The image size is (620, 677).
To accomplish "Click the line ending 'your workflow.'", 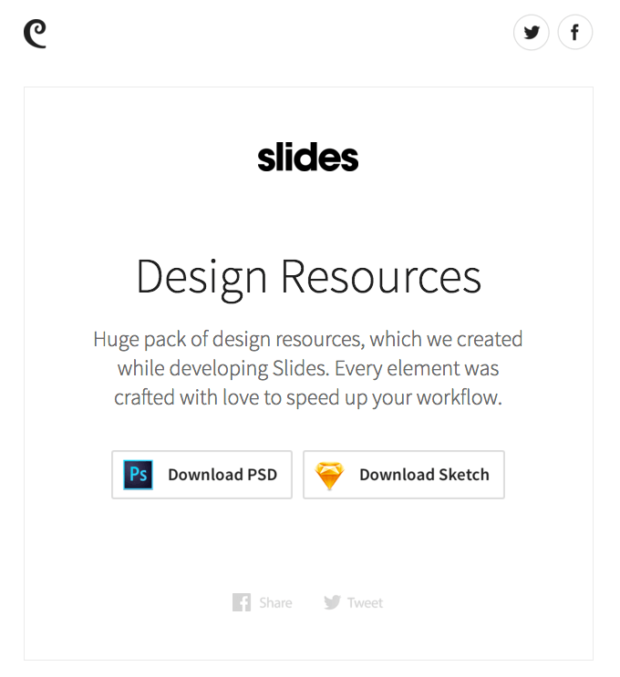I will coord(308,398).
